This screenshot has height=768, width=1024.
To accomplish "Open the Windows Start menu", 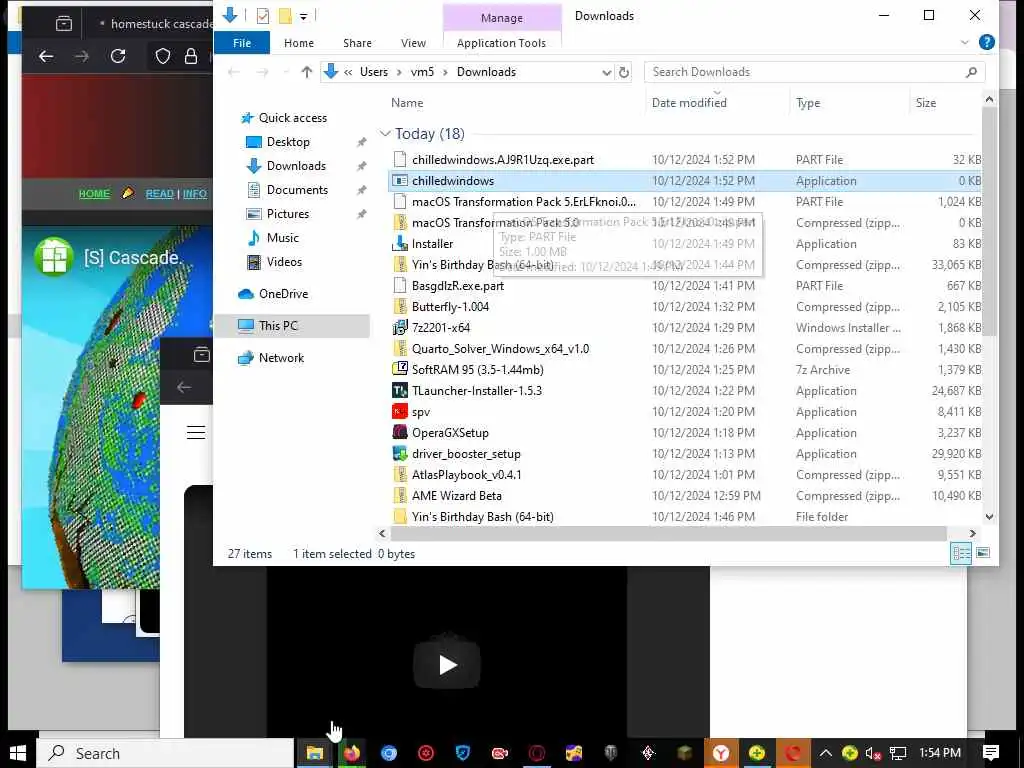I will click(18, 753).
